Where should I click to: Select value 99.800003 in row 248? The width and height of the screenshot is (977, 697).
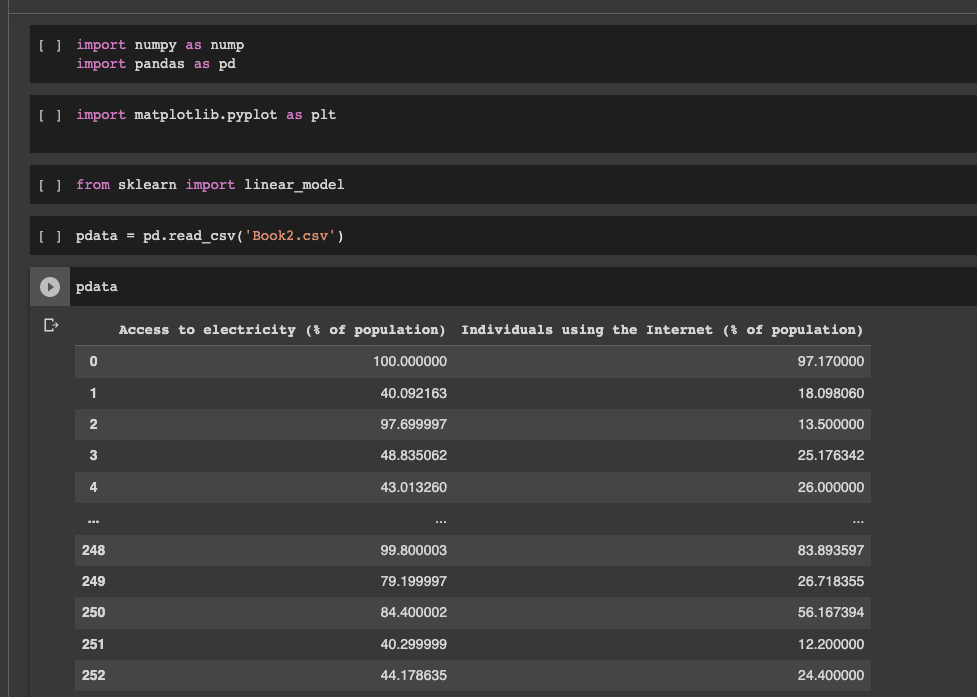[414, 550]
